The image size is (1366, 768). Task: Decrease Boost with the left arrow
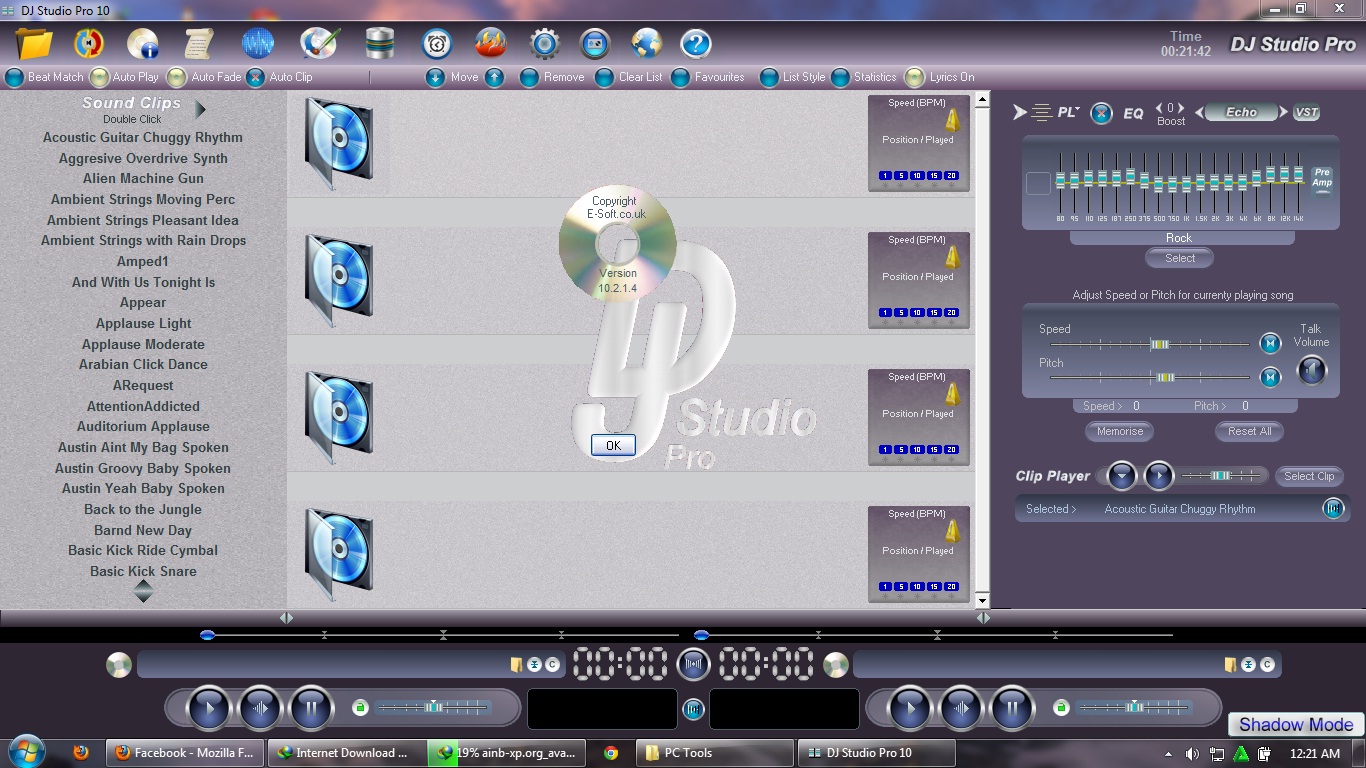1159,108
